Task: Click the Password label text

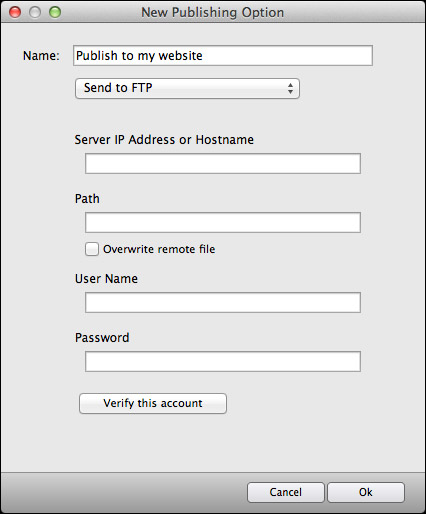Action: click(102, 338)
